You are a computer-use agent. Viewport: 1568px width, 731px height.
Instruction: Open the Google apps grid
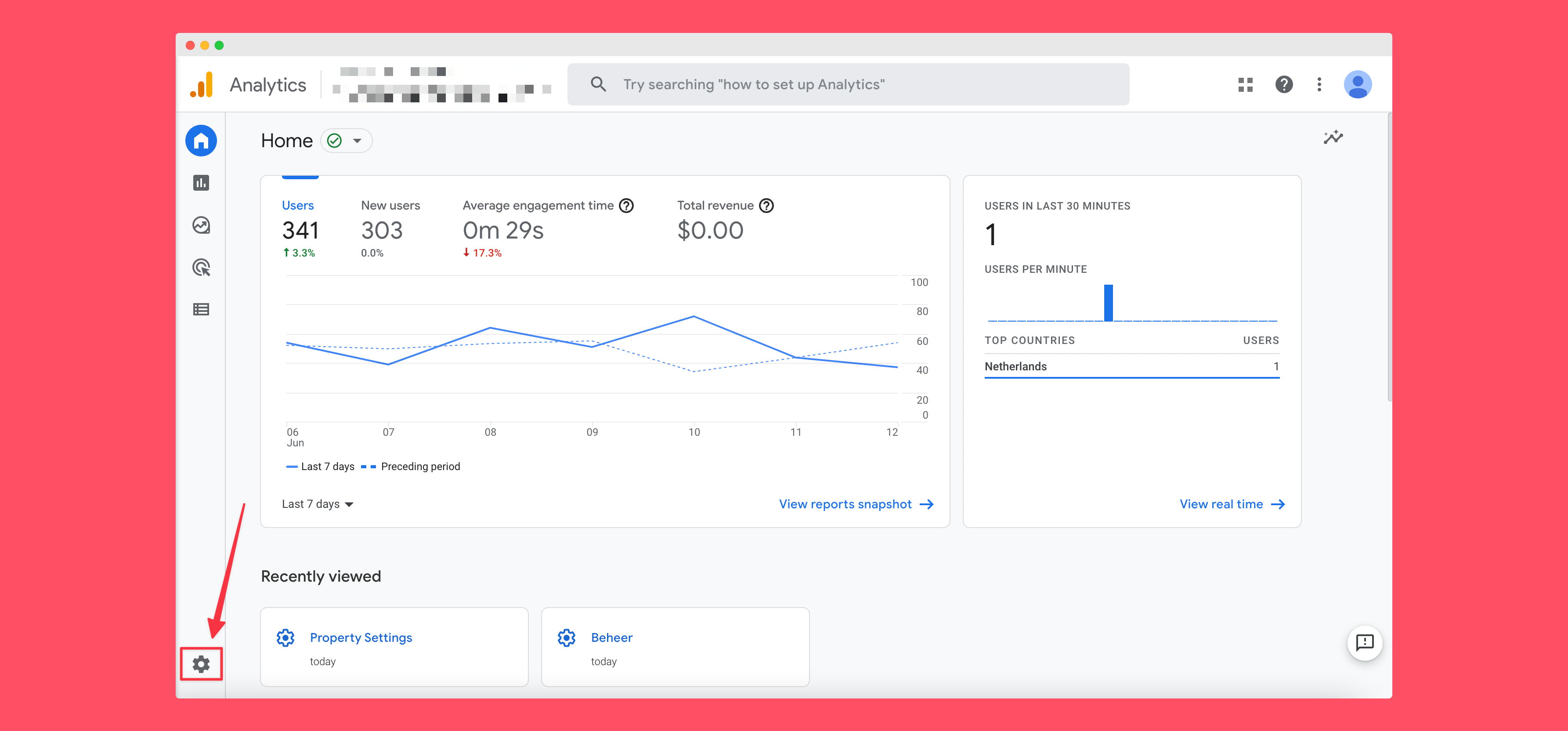point(1245,85)
